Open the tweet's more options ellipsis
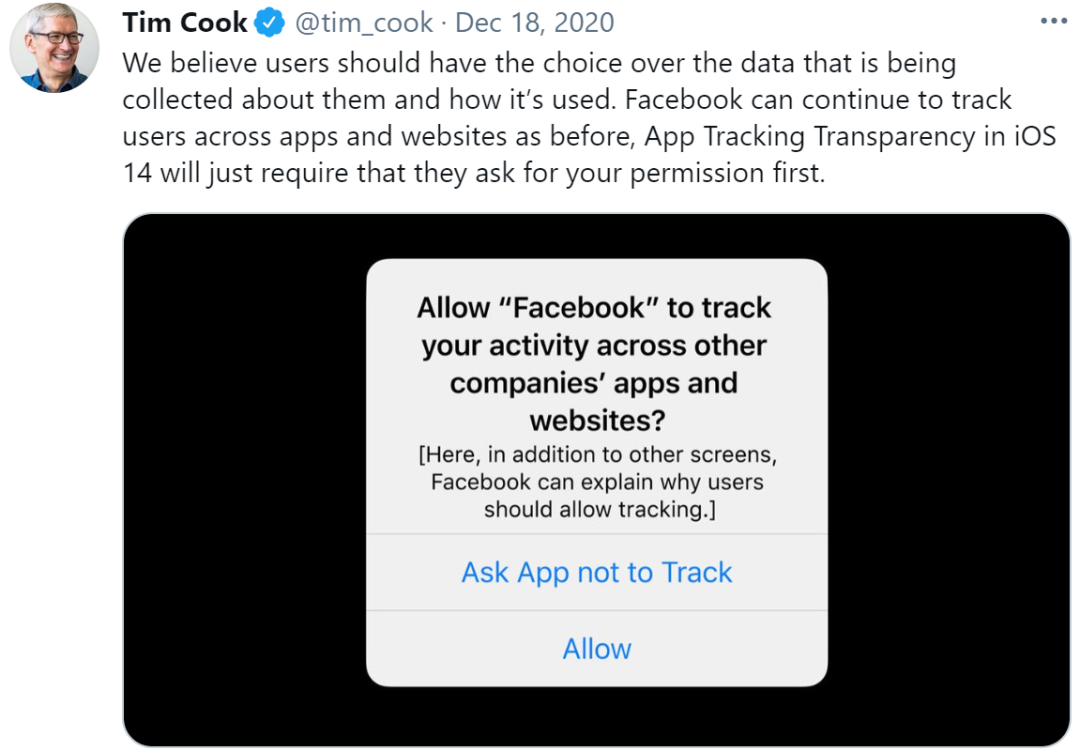The image size is (1080, 751). tap(1054, 21)
